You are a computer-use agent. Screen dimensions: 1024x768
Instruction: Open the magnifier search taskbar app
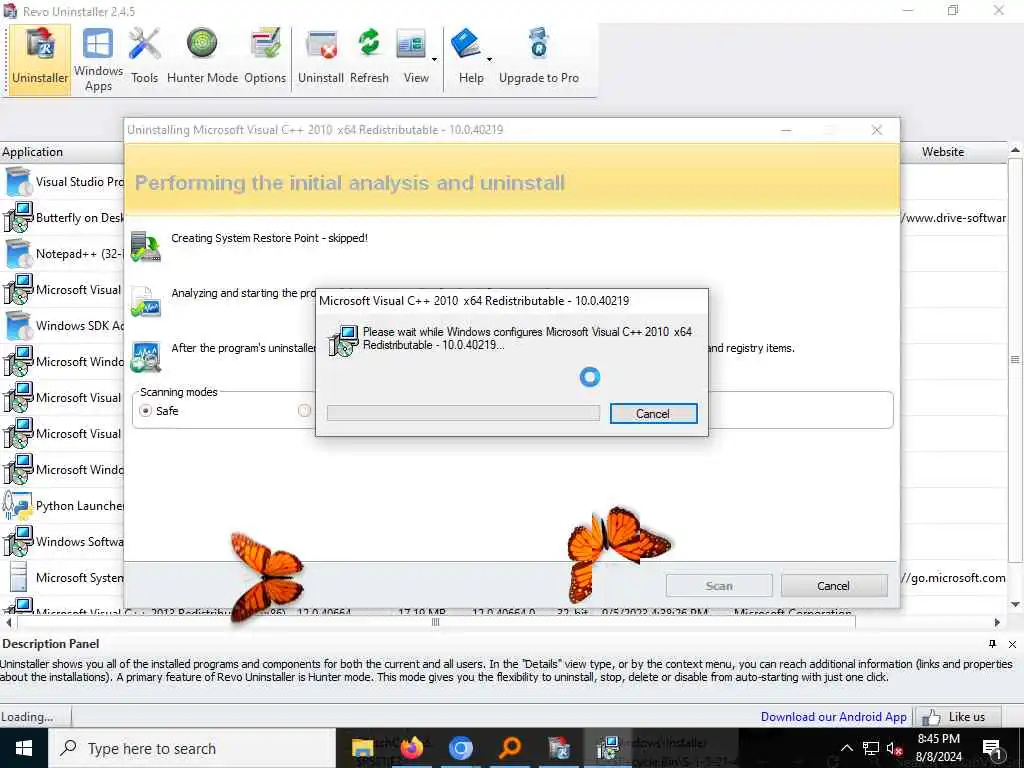click(510, 748)
